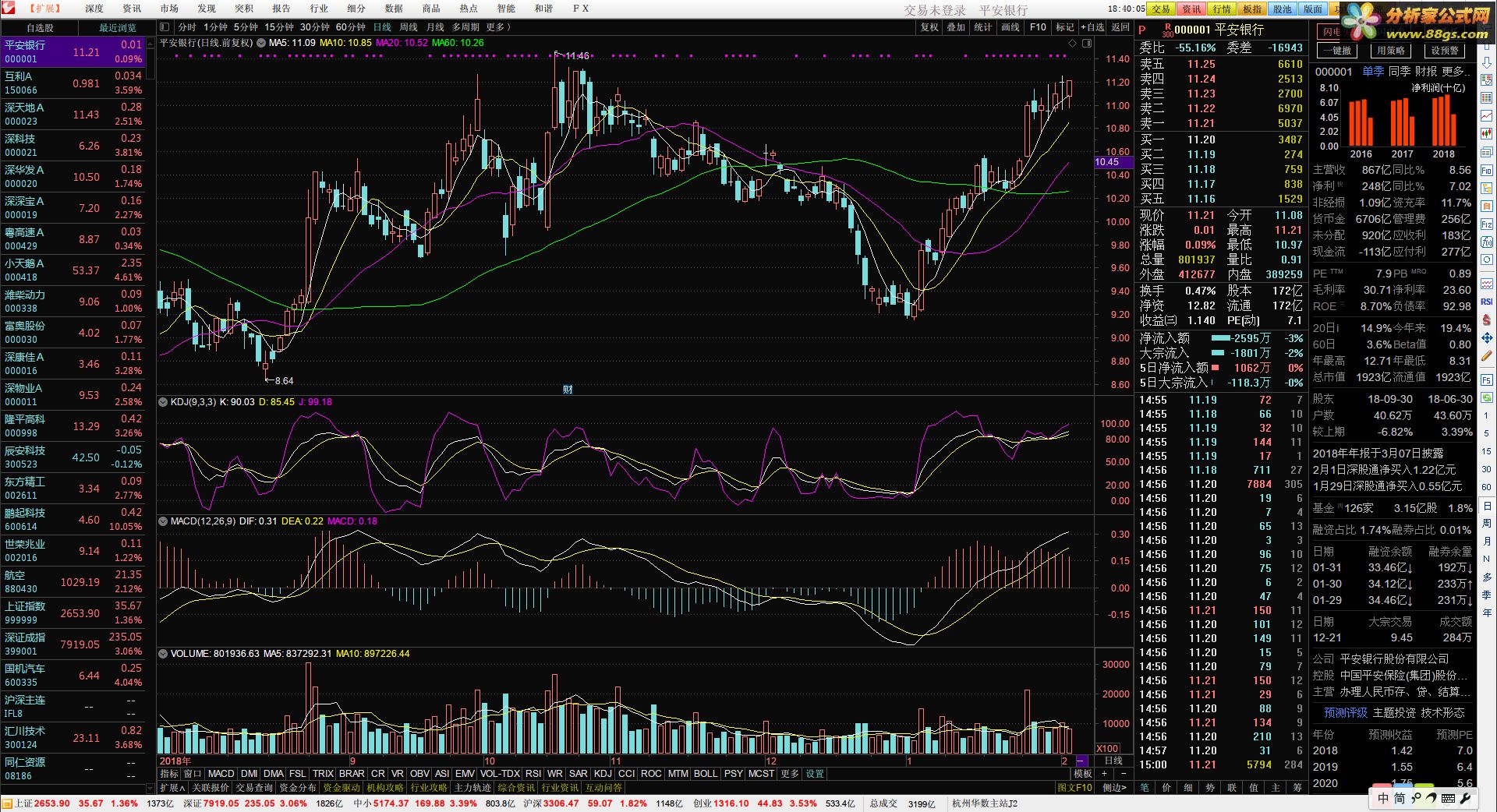Viewport: 1497px width, 812px height.
Task: Open the news list icon in the right toolbar
Action: coord(1487,152)
